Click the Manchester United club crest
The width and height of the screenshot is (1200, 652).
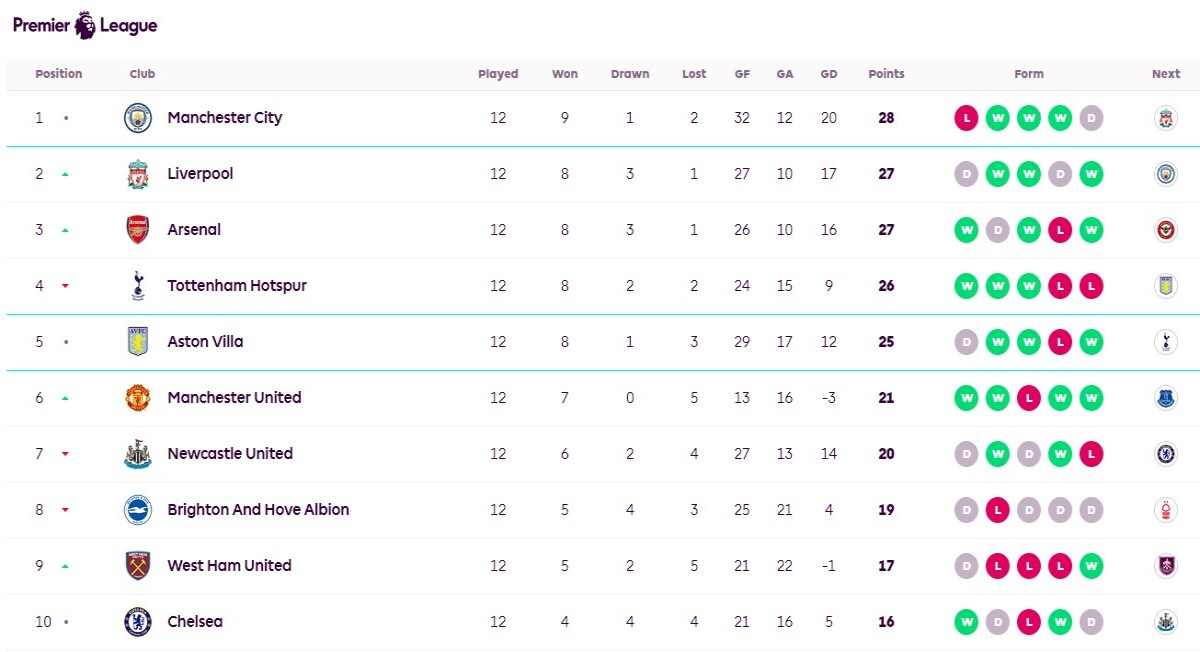coord(138,398)
